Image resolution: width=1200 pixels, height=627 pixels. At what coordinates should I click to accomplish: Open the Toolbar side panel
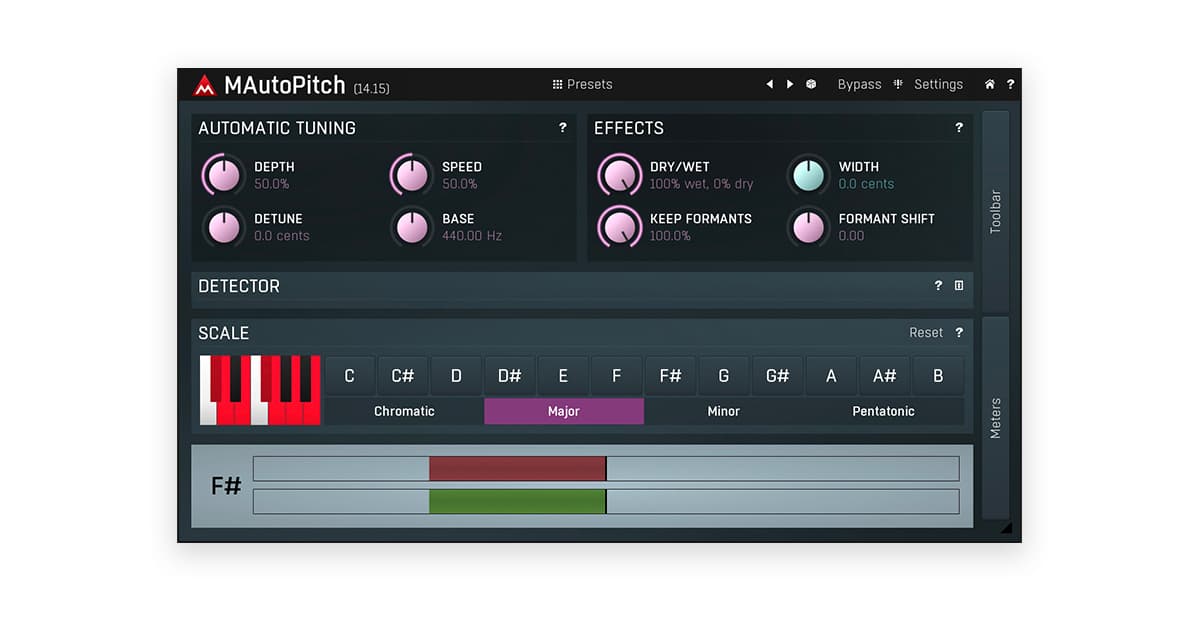coord(996,210)
